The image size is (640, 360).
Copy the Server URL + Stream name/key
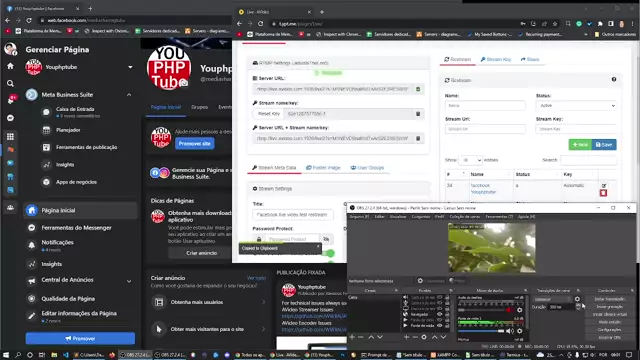[x=418, y=138]
